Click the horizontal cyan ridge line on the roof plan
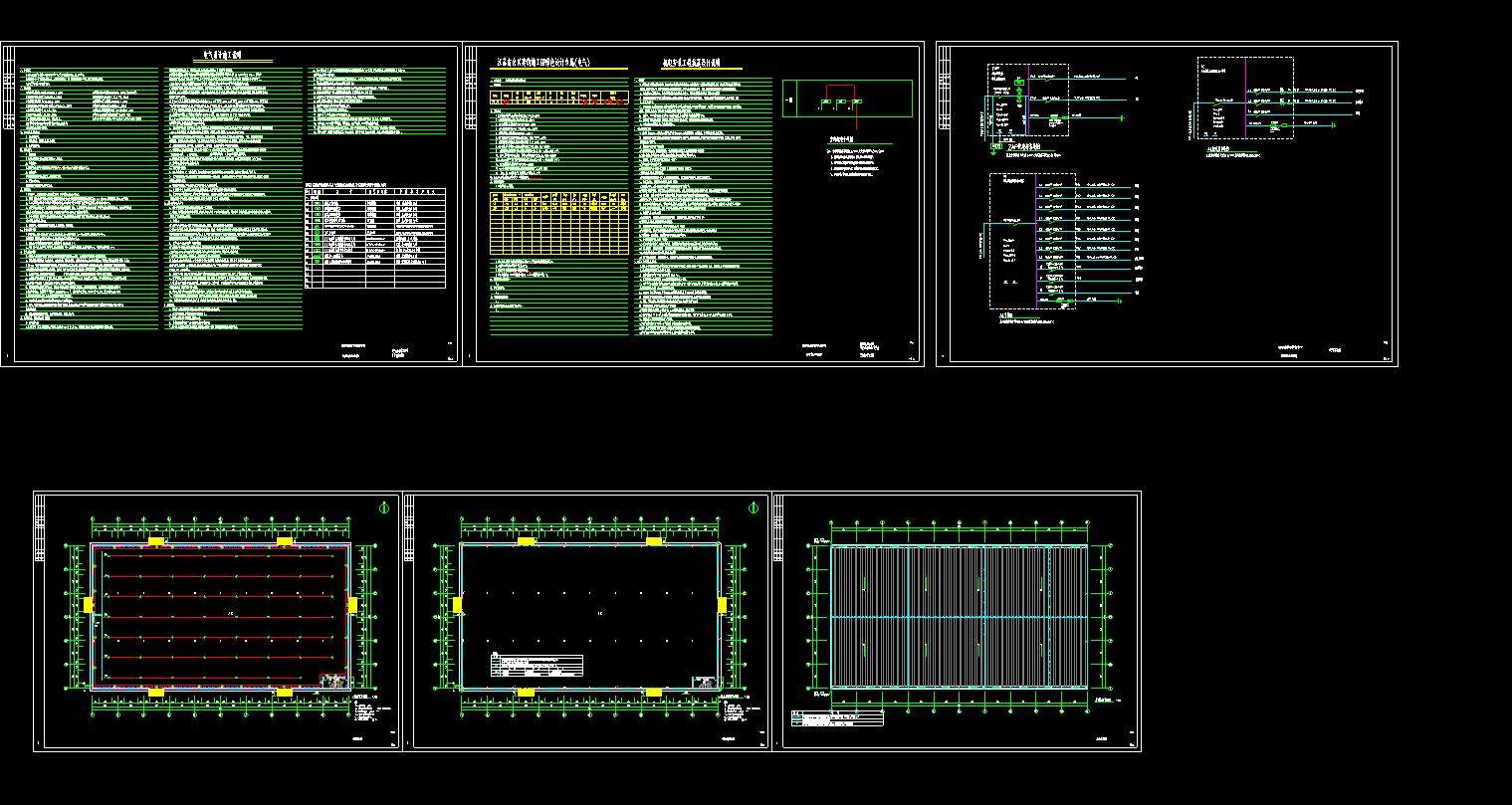The width and height of the screenshot is (1512, 805). tap(959, 617)
